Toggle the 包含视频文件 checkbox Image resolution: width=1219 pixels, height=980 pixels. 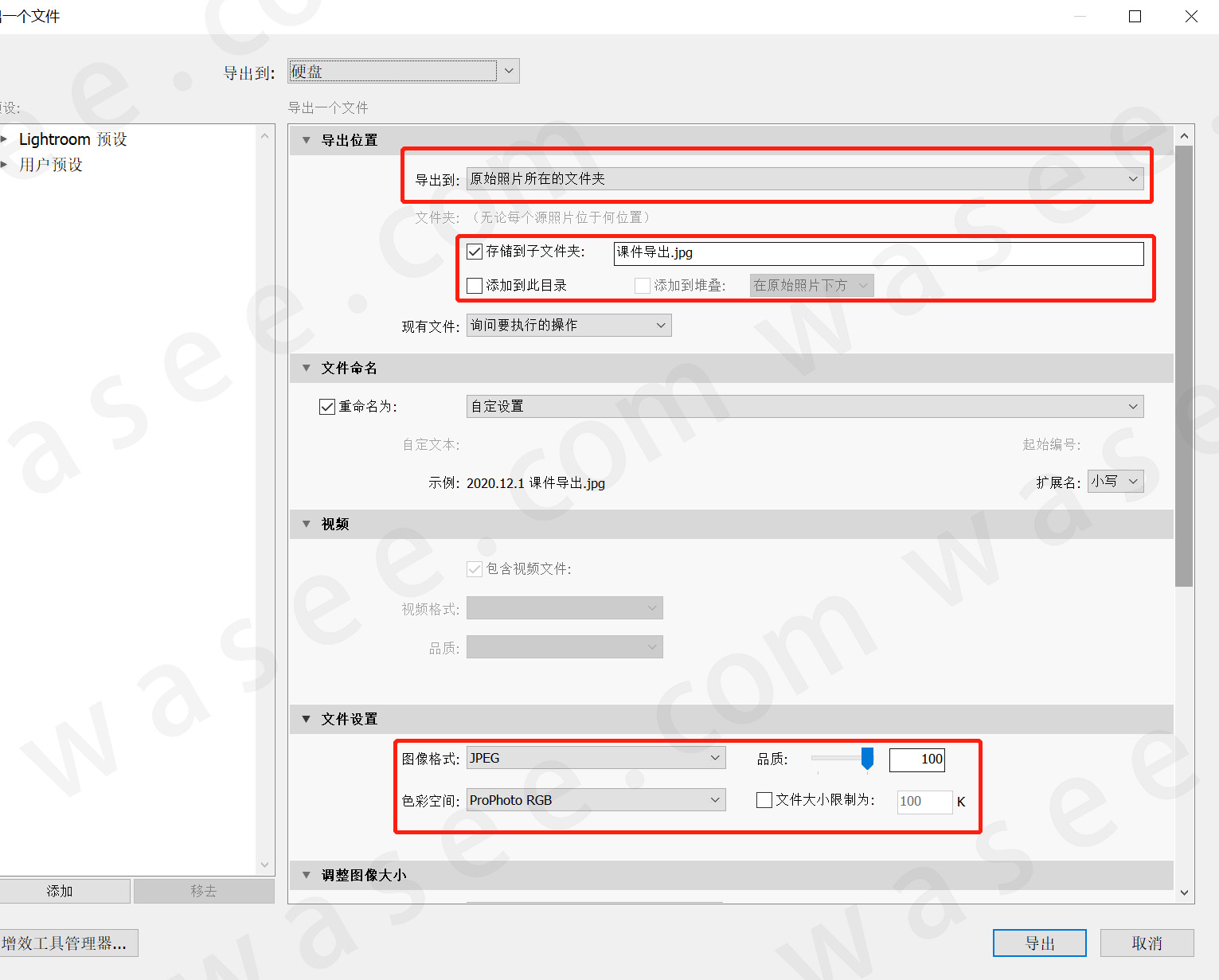475,568
